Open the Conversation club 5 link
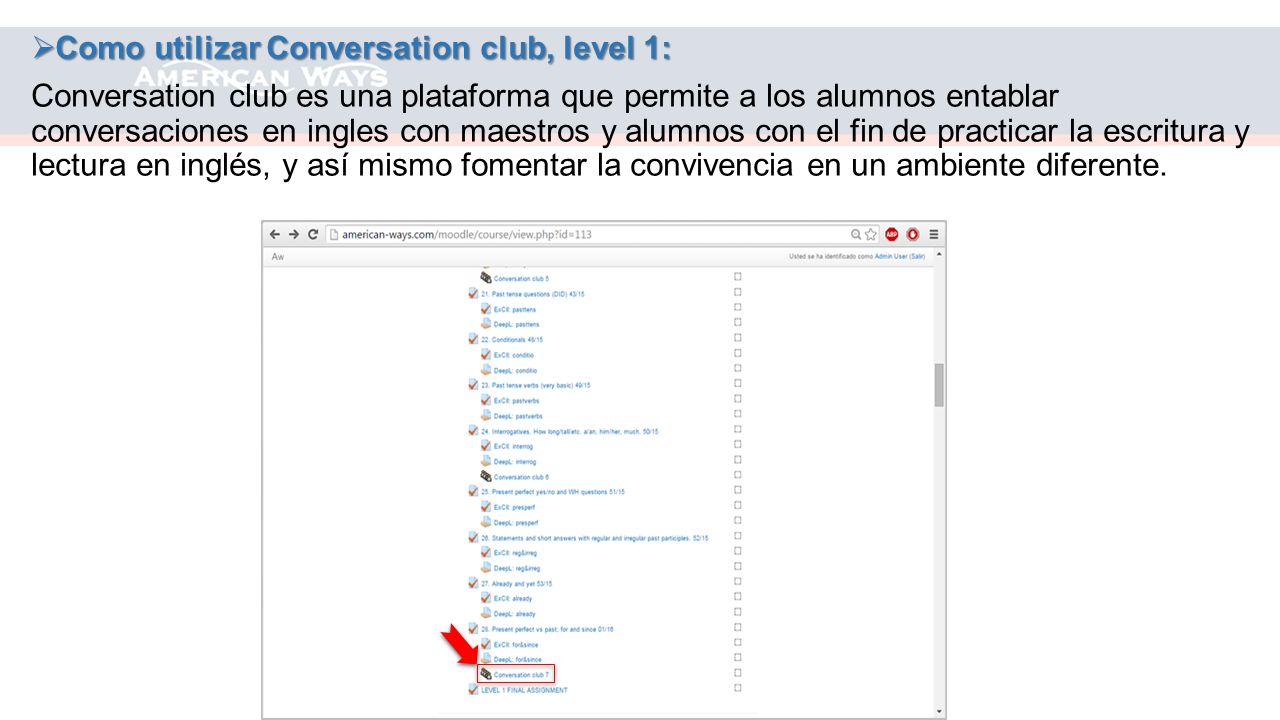The width and height of the screenshot is (1280, 720). click(521, 278)
